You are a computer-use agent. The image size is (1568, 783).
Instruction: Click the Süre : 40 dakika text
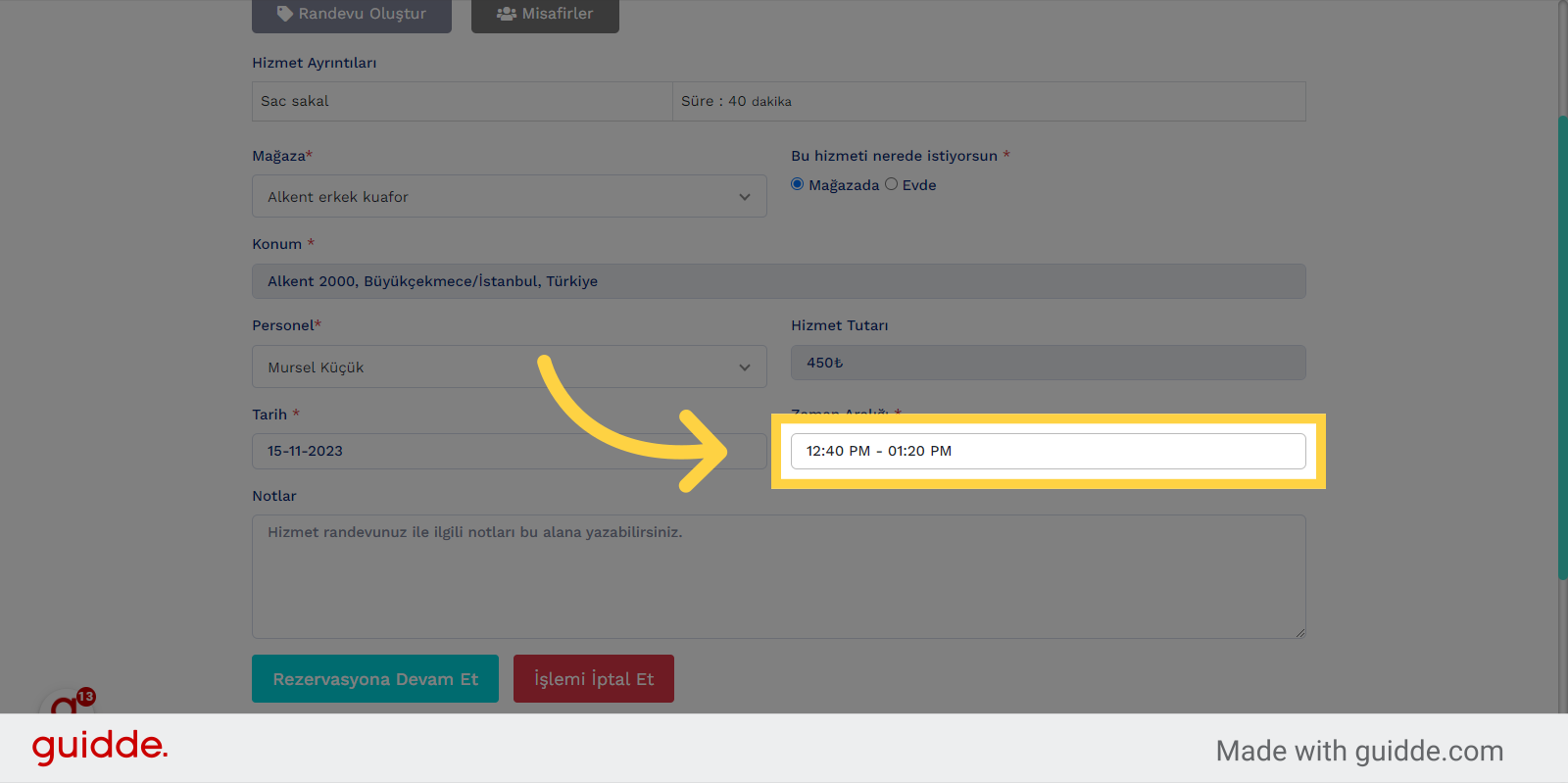736,101
